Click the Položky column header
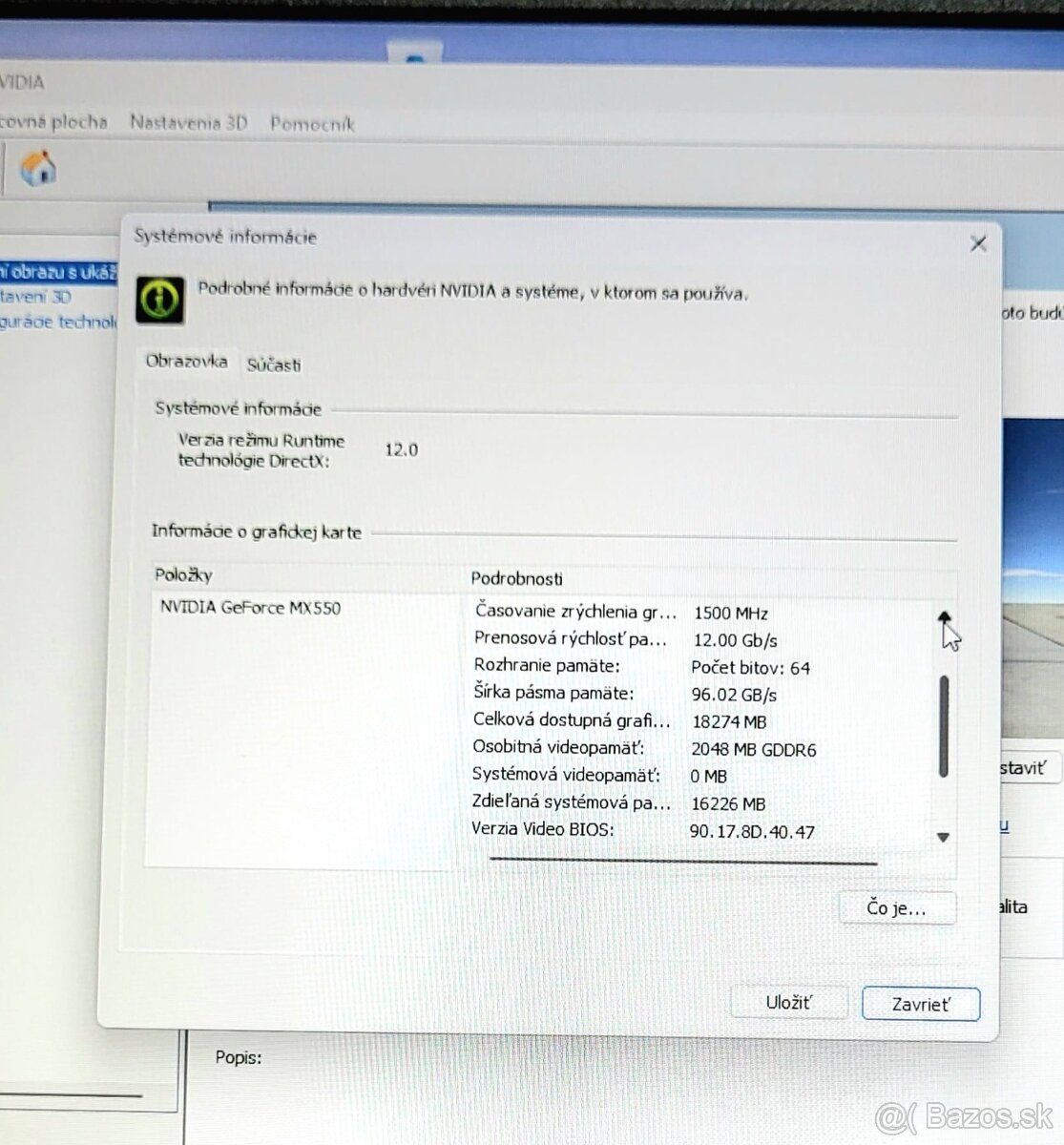 [x=184, y=574]
